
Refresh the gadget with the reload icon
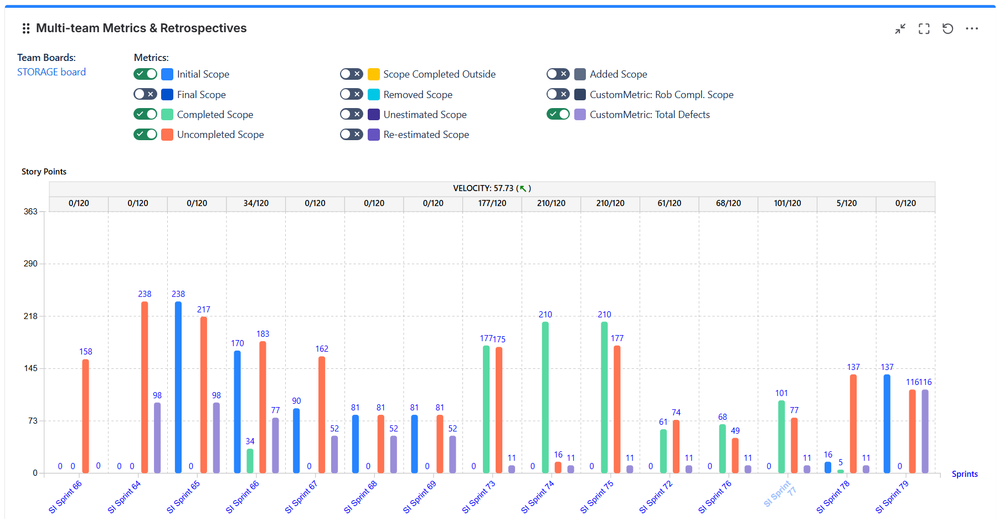click(x=948, y=29)
